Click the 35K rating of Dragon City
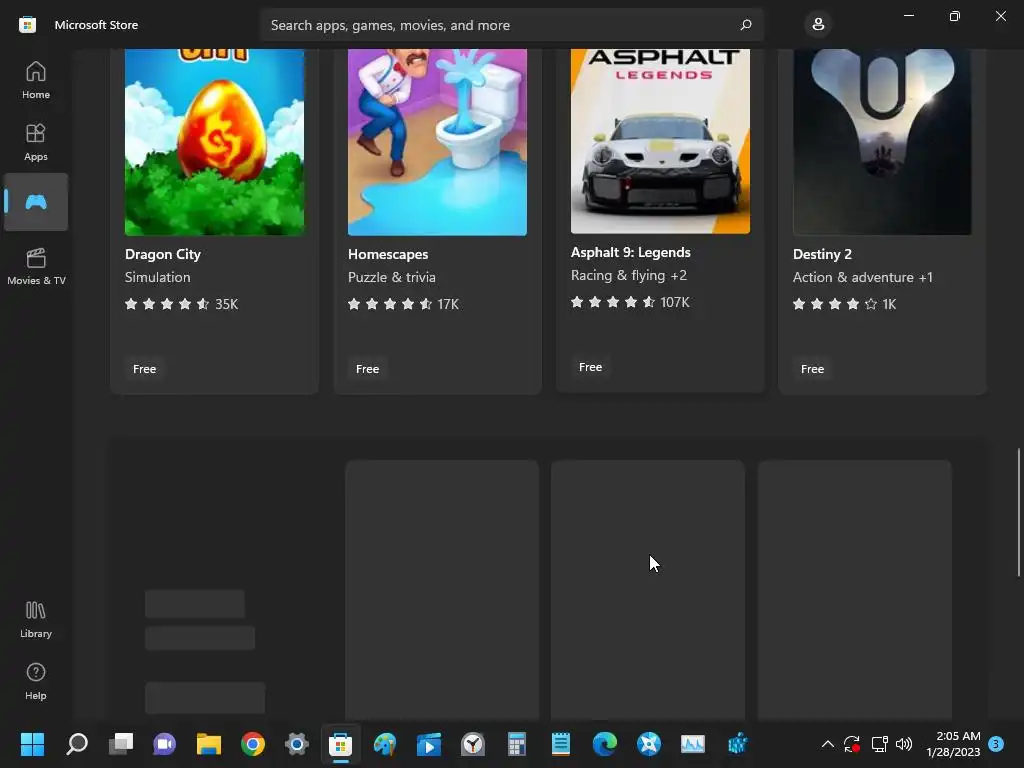Screen dimensions: 1024x768 pyautogui.click(x=227, y=304)
